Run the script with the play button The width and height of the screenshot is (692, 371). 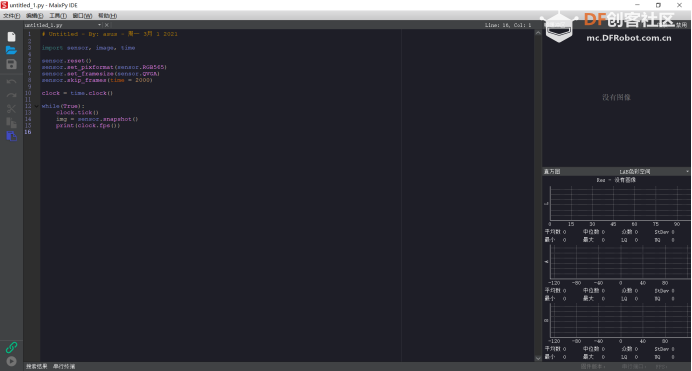point(11,361)
